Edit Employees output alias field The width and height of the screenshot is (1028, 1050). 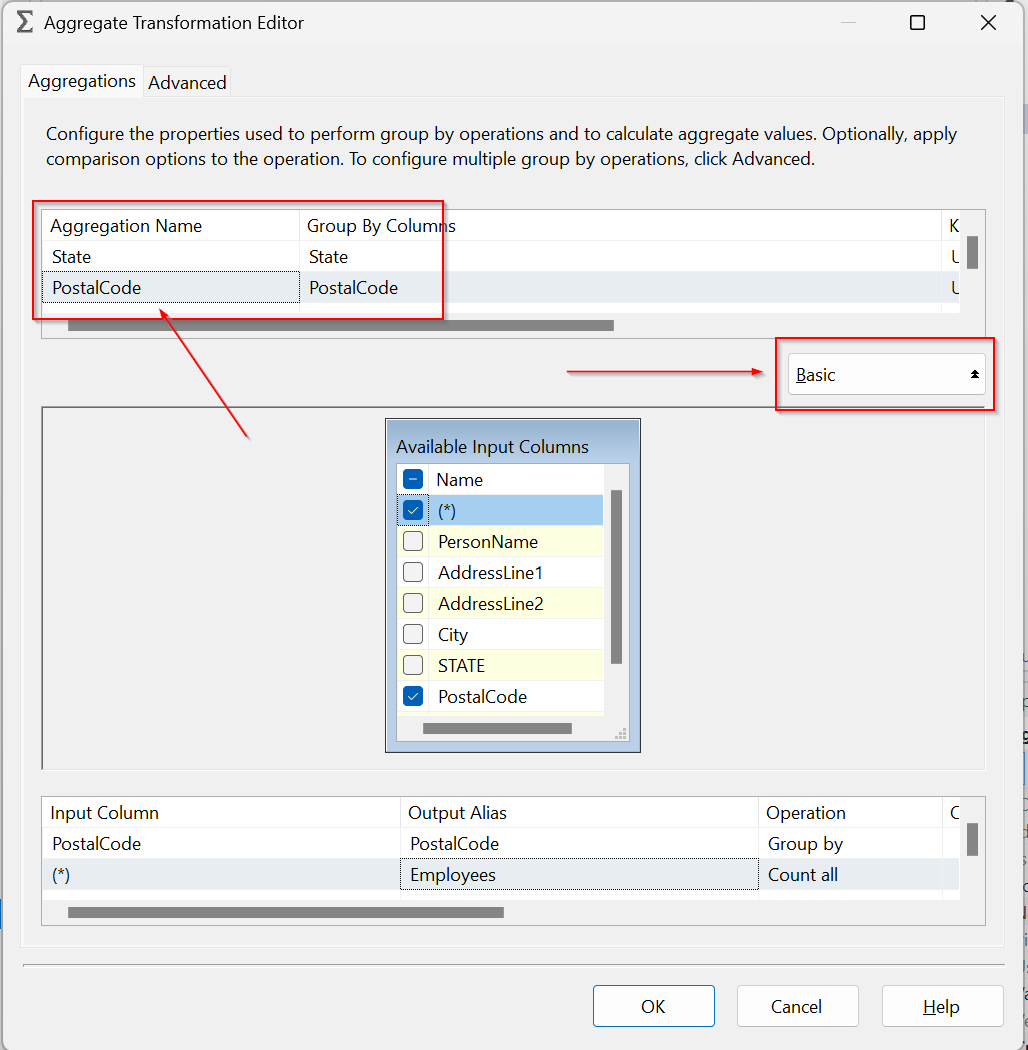point(579,874)
